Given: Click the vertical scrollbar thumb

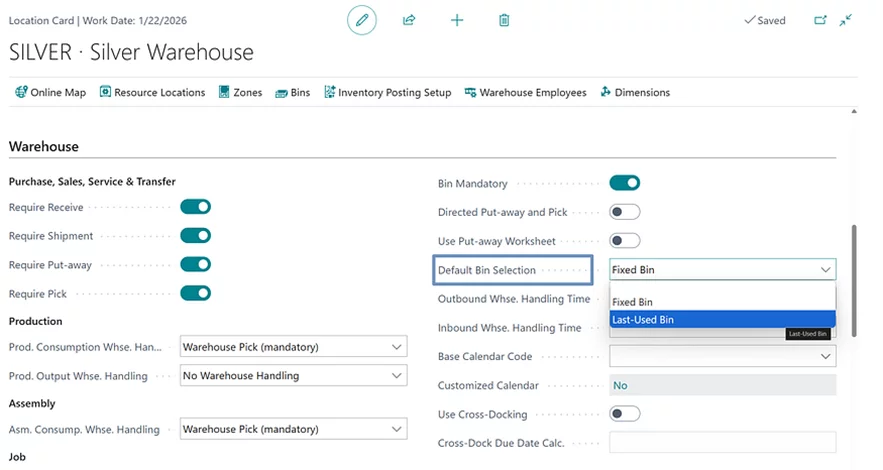Looking at the screenshot, I should [854, 281].
